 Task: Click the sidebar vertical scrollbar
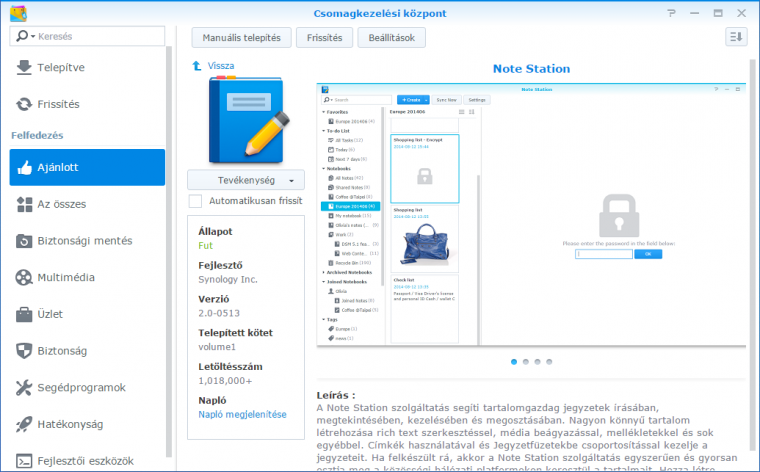tap(169, 252)
